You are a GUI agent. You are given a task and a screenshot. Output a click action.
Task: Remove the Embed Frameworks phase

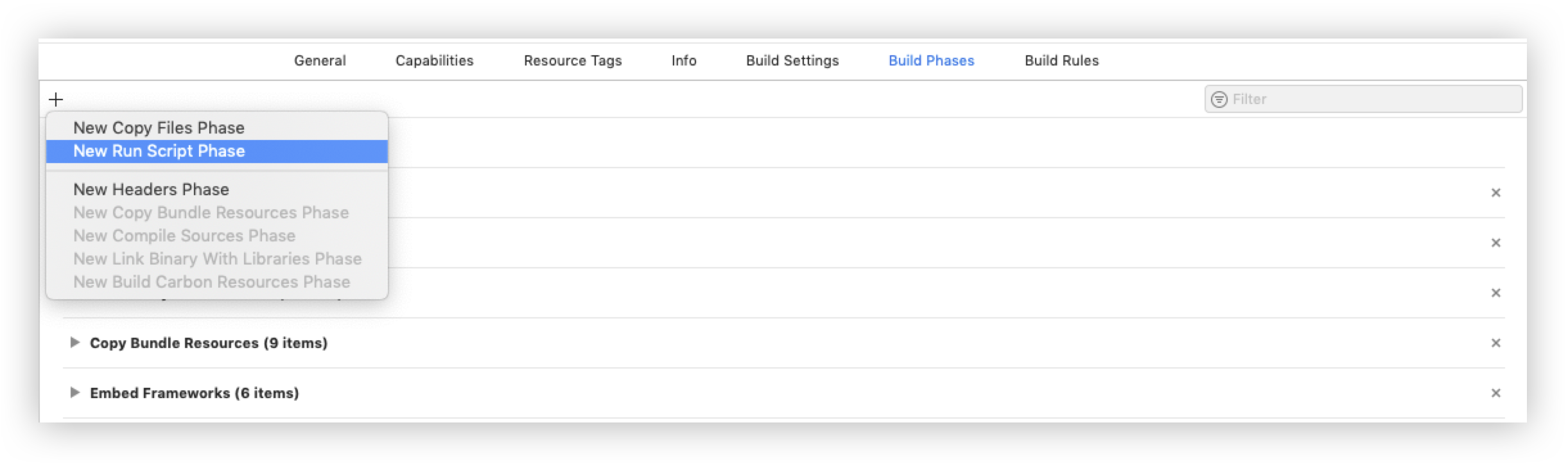(x=1495, y=393)
